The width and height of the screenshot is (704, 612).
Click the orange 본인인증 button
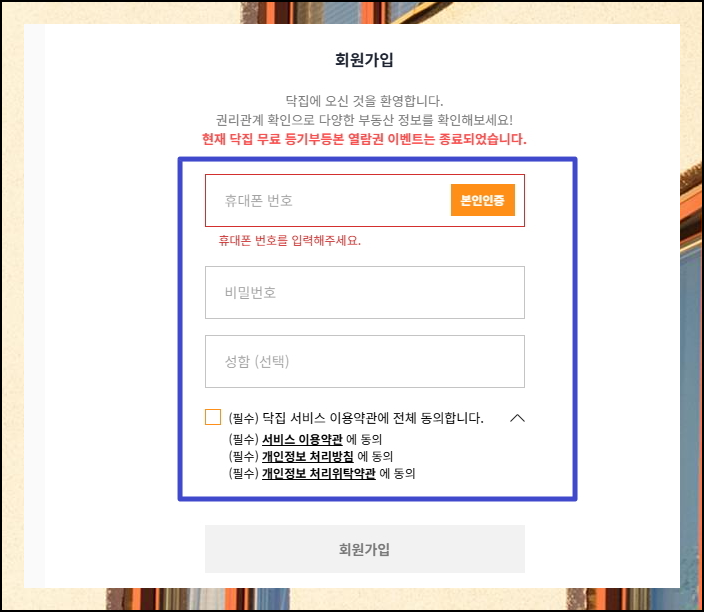click(x=483, y=200)
